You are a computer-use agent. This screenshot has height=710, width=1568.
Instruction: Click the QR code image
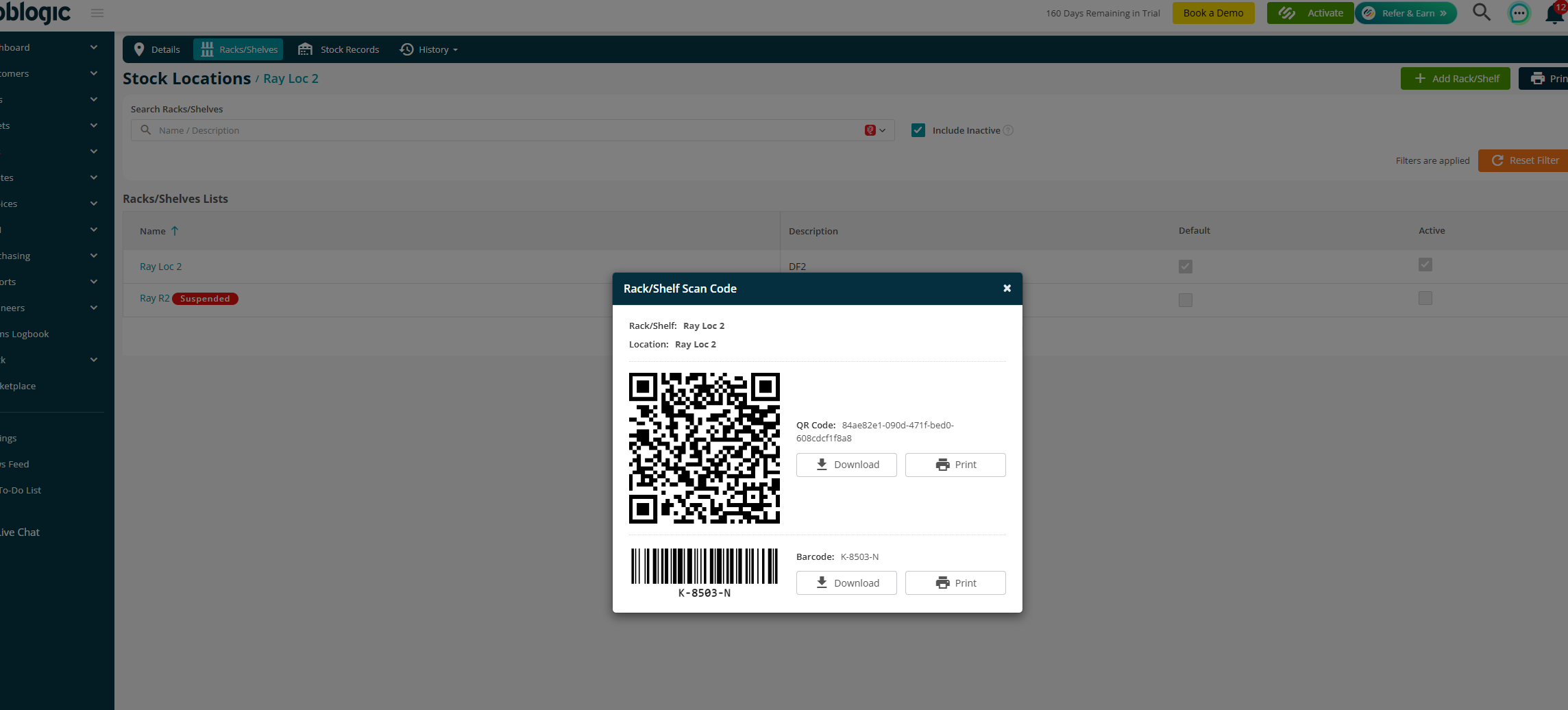pyautogui.click(x=705, y=448)
